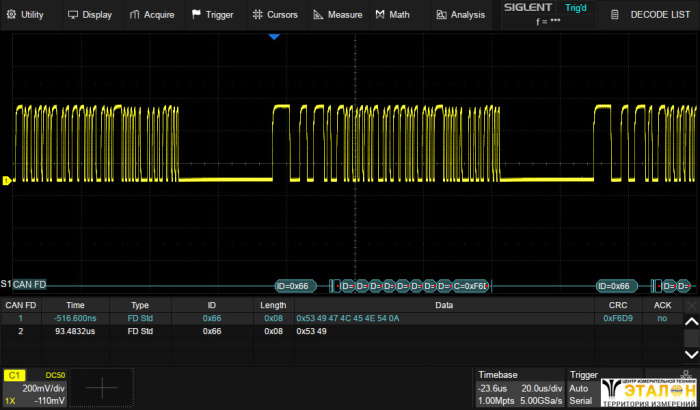The height and width of the screenshot is (410, 700).
Task: Click the Trig'd status indicator
Action: point(576,8)
